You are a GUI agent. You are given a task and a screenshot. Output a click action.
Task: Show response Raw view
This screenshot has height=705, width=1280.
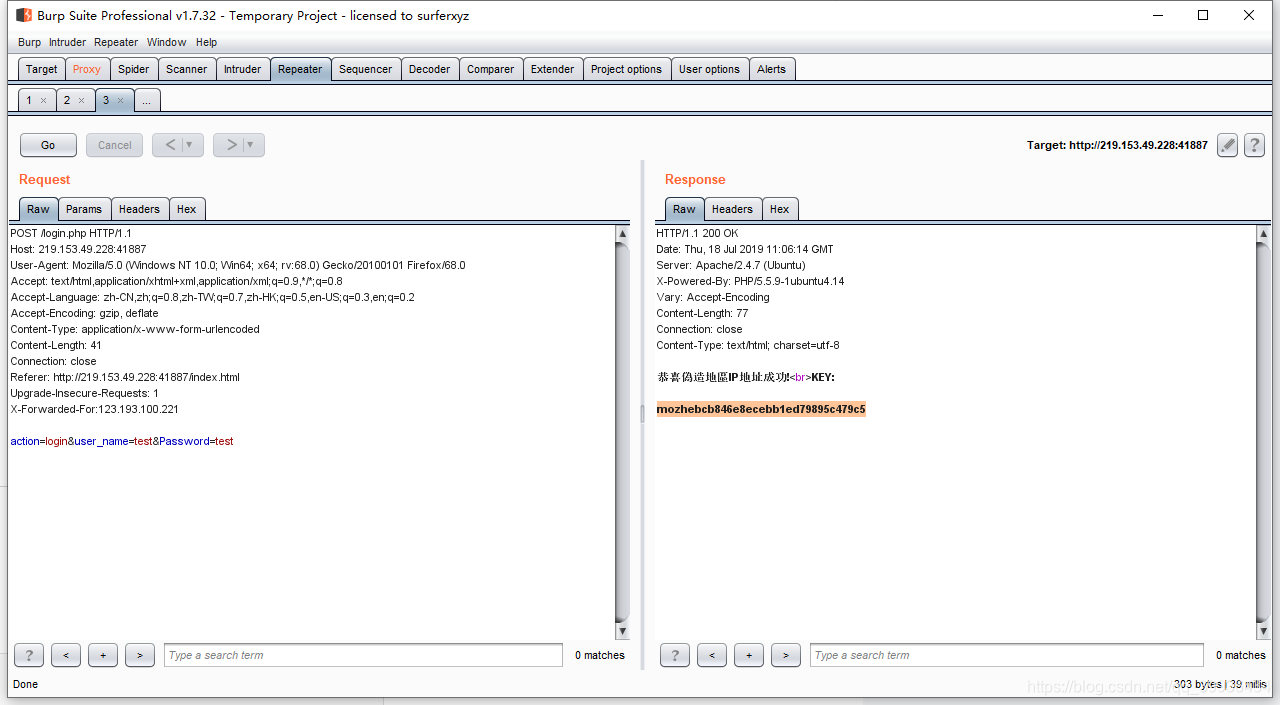click(x=684, y=209)
